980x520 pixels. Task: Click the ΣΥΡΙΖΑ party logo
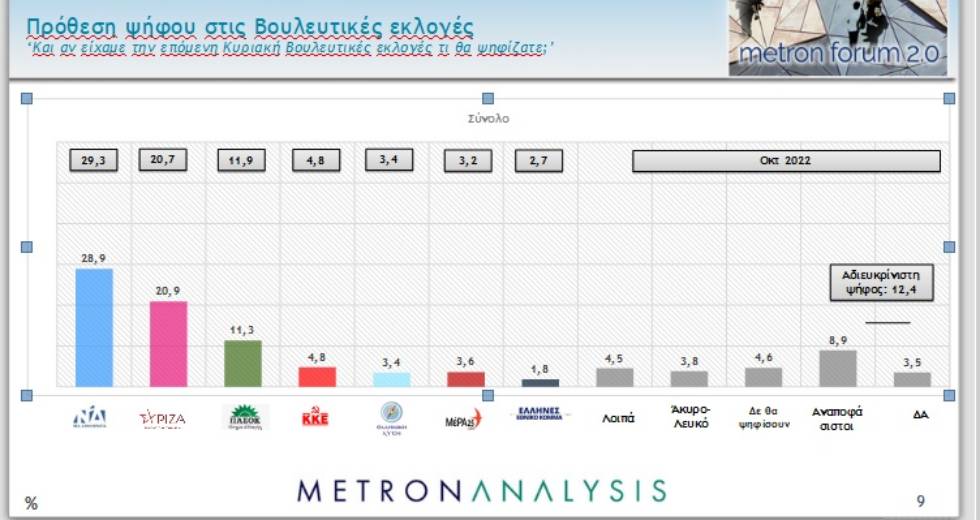pyautogui.click(x=162, y=418)
